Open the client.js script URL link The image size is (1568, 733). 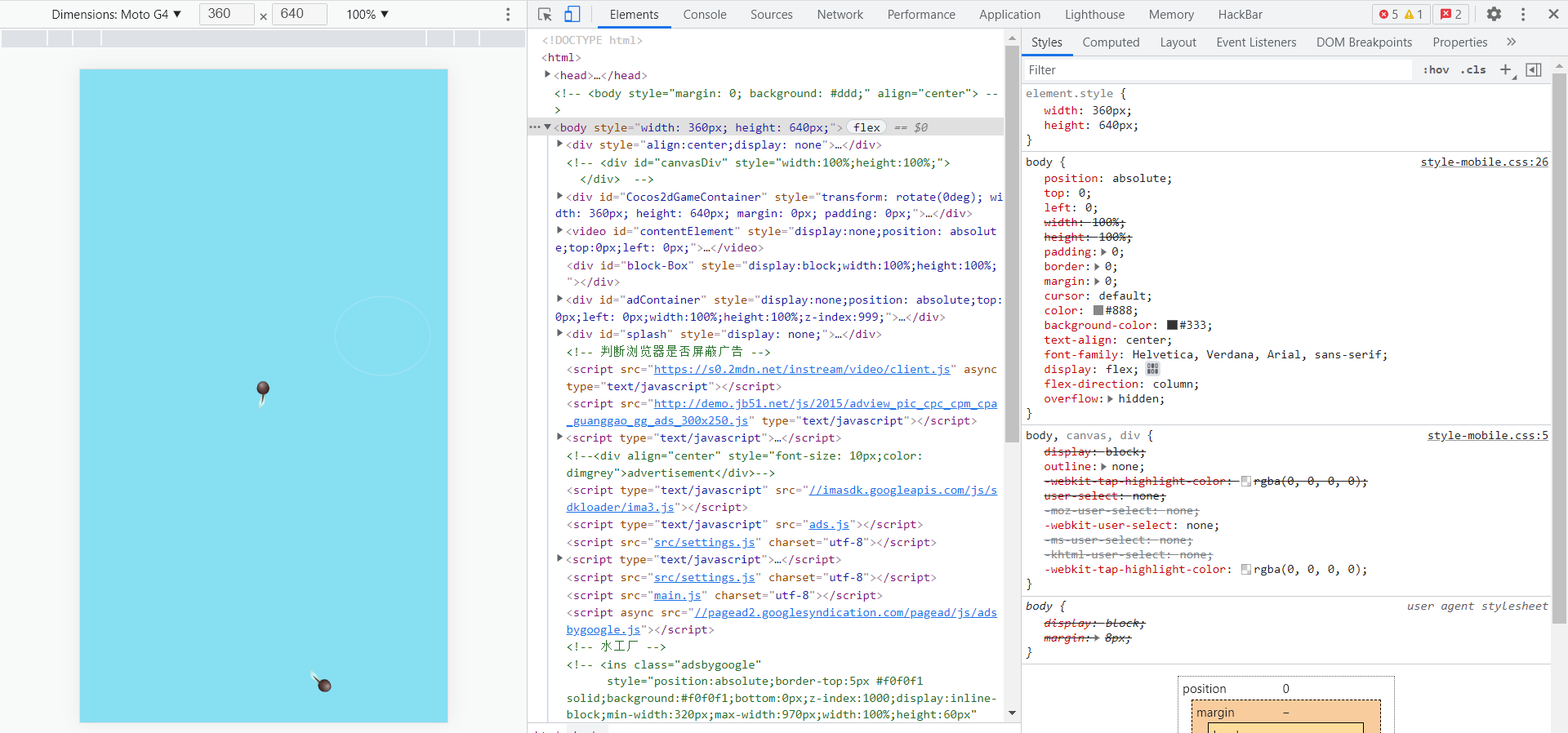pyautogui.click(x=802, y=370)
